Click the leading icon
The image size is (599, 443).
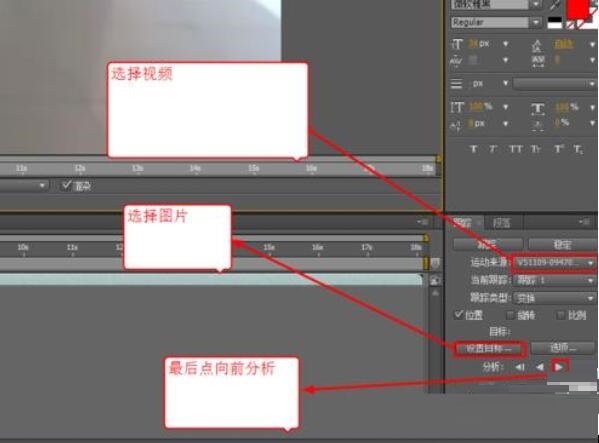(537, 45)
